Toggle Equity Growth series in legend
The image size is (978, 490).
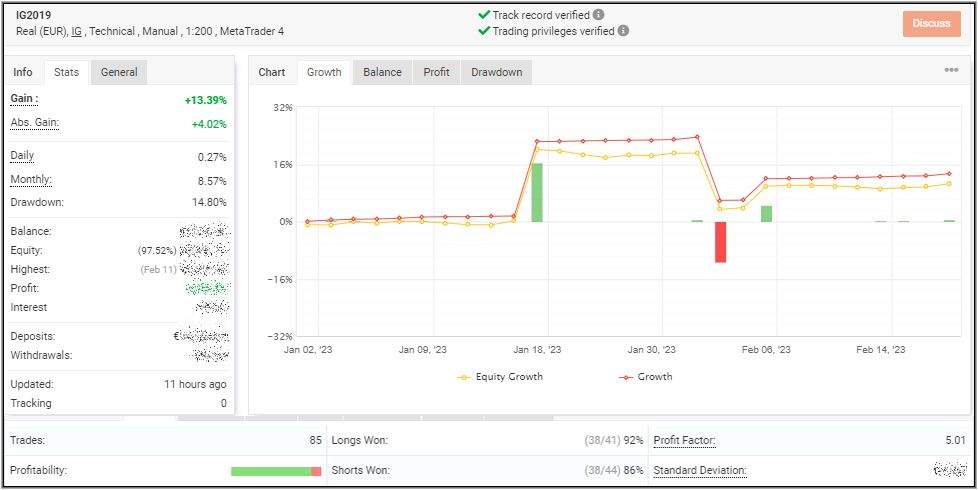tap(503, 377)
